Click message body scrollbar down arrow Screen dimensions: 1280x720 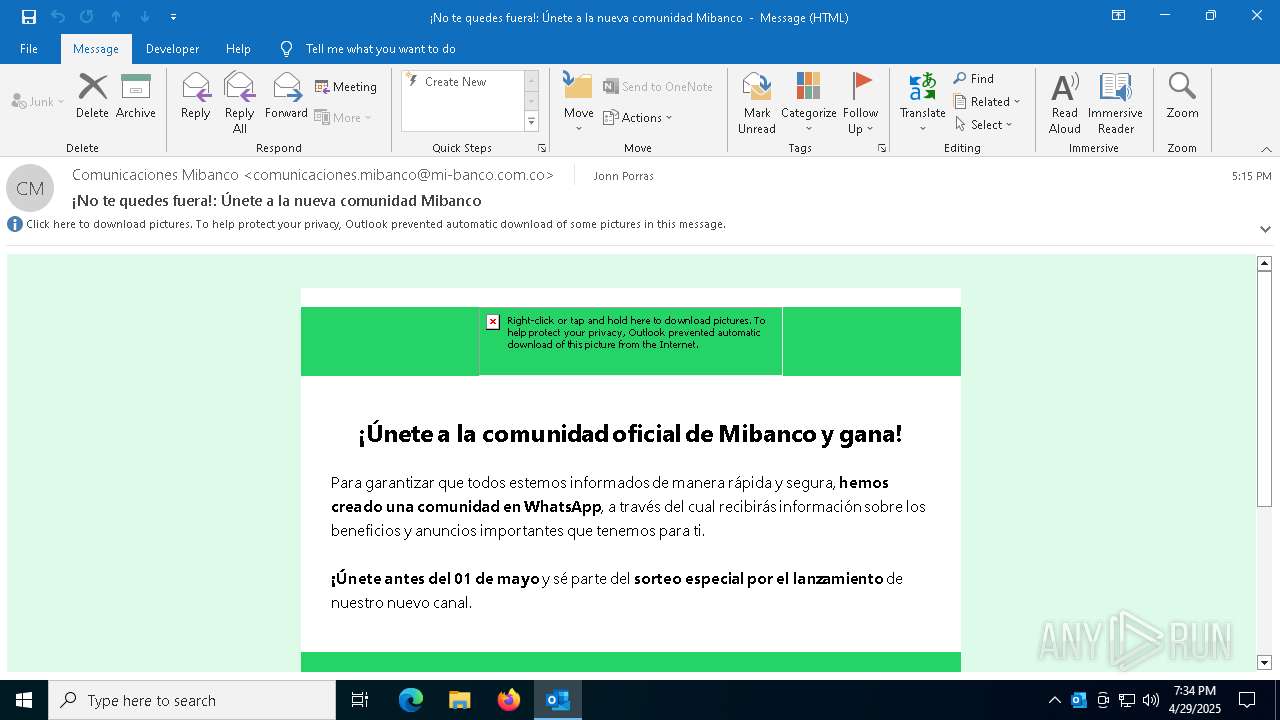1264,662
